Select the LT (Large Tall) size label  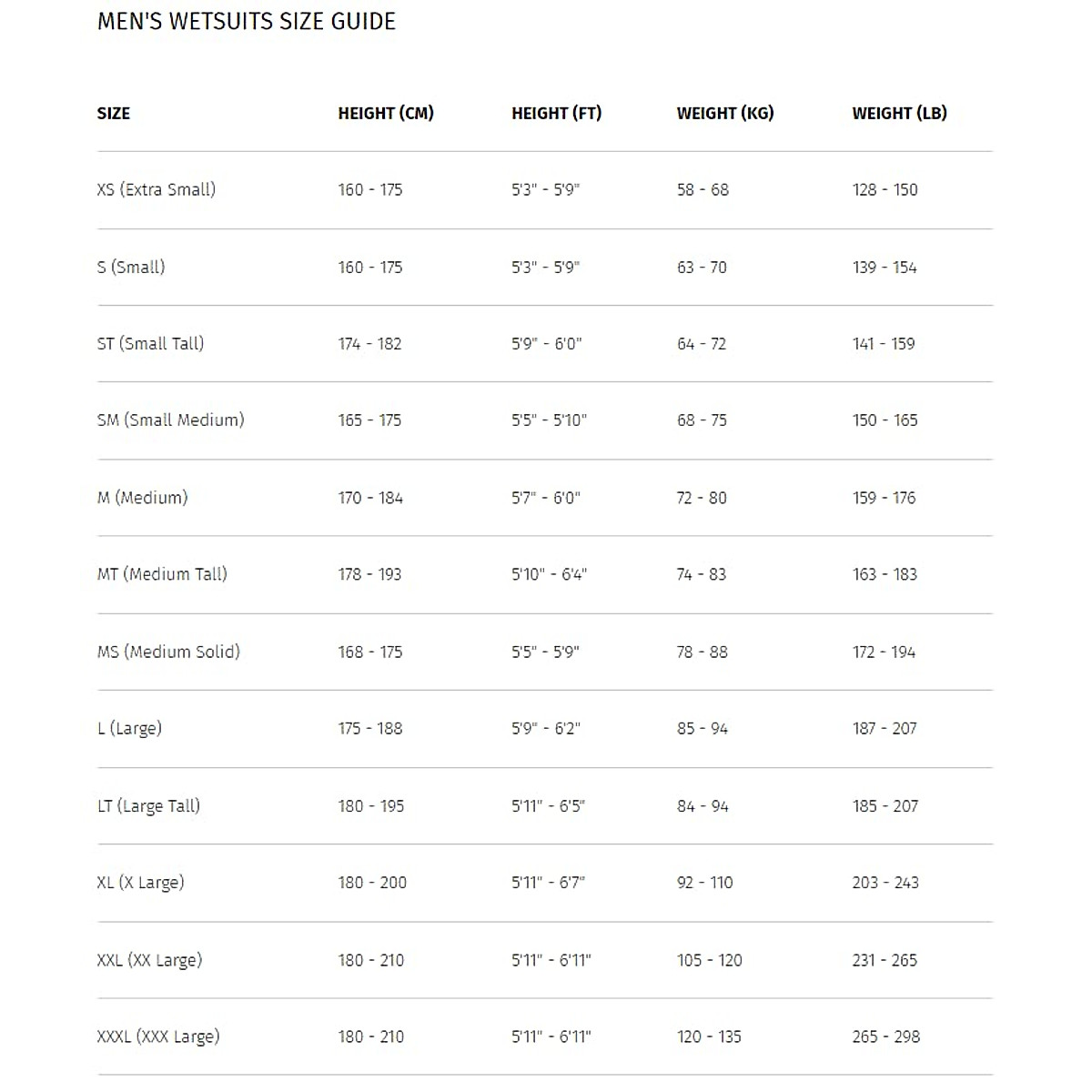pos(148,806)
